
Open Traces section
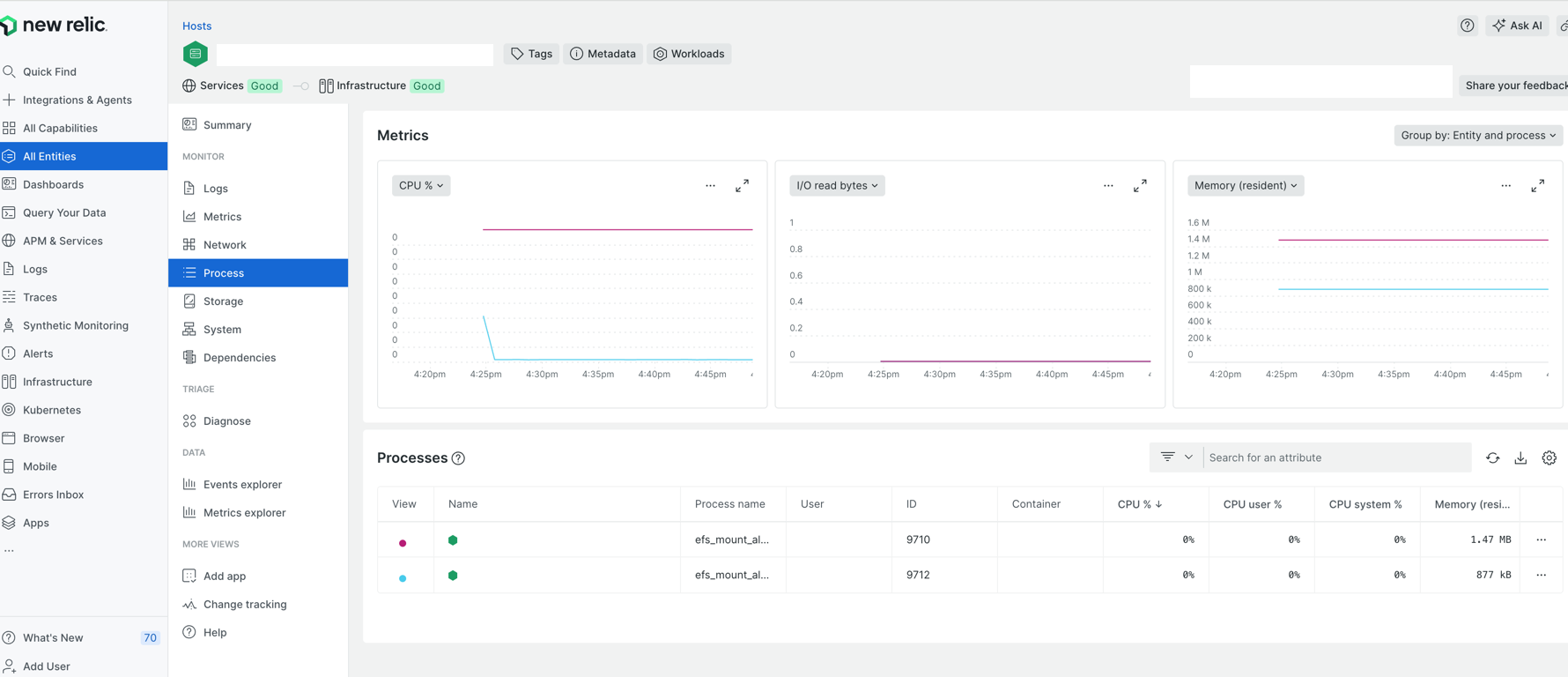(x=40, y=297)
